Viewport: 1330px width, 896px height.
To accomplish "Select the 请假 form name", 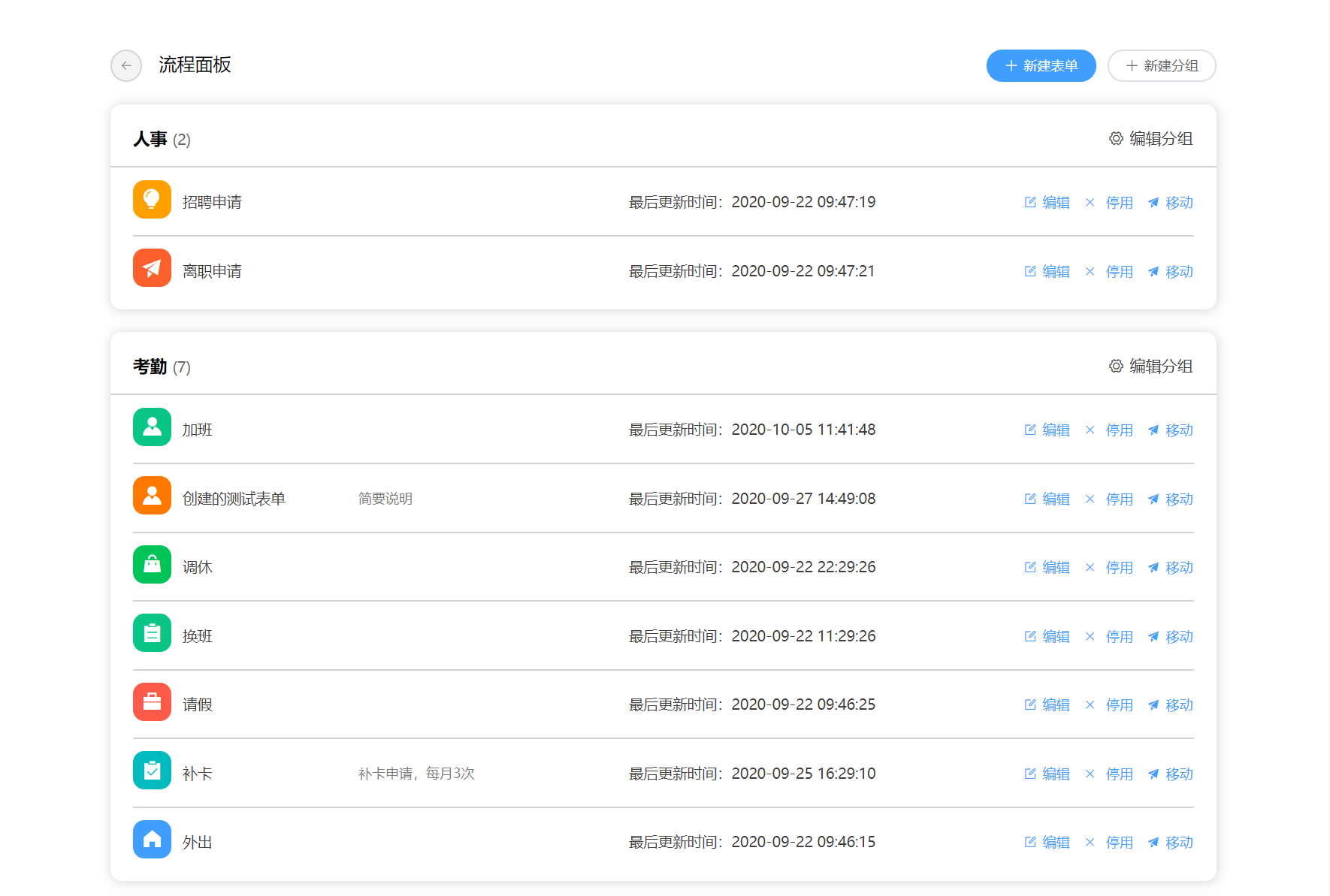I will pyautogui.click(x=198, y=705).
